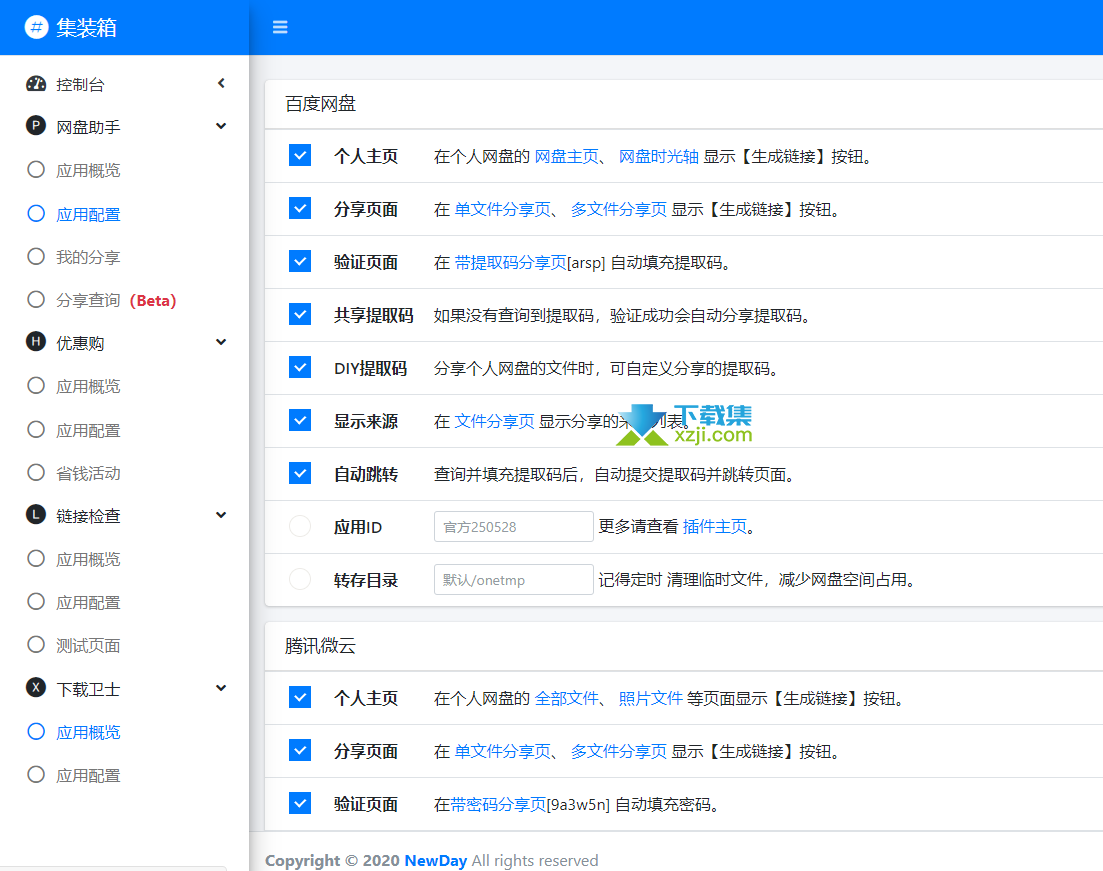Screen dimensions: 1103x871
Task: Open 应用概览 under 链接检查
Action: pyautogui.click(x=88, y=559)
